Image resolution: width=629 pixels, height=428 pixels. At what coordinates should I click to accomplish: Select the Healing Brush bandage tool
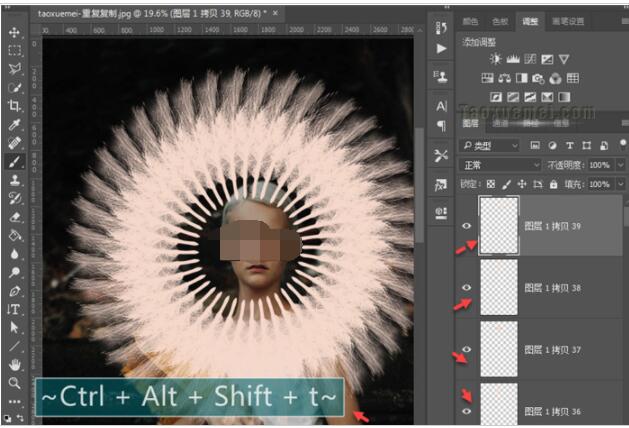[14, 143]
